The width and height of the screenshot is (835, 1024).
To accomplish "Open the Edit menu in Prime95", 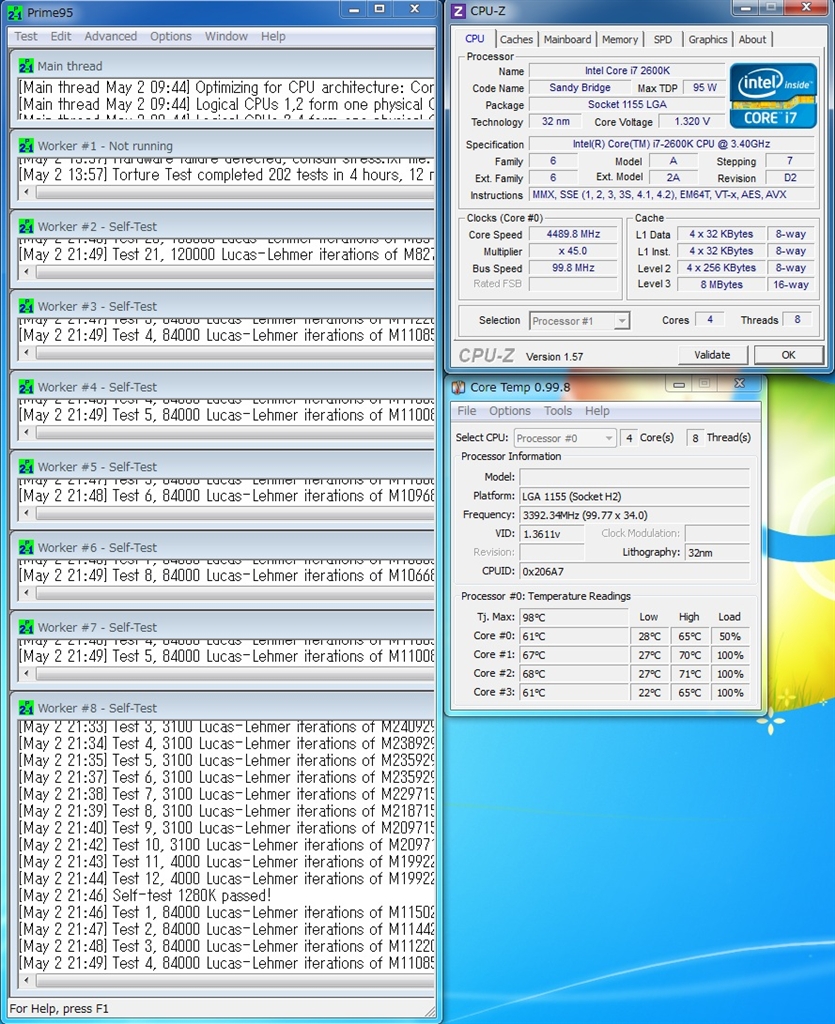I will click(61, 37).
